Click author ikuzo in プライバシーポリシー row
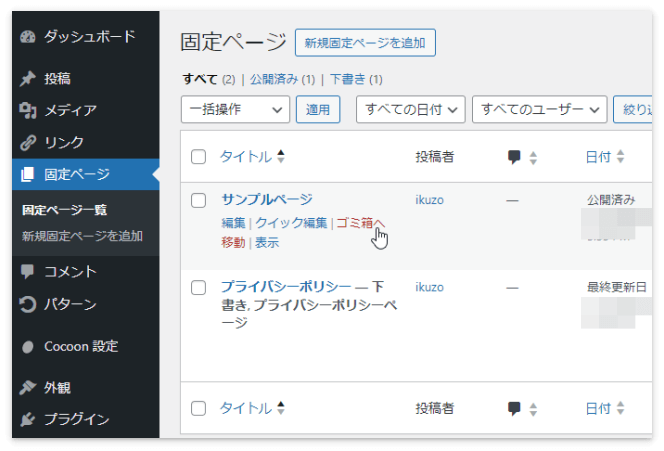The width and height of the screenshot is (664, 451). tap(429, 287)
